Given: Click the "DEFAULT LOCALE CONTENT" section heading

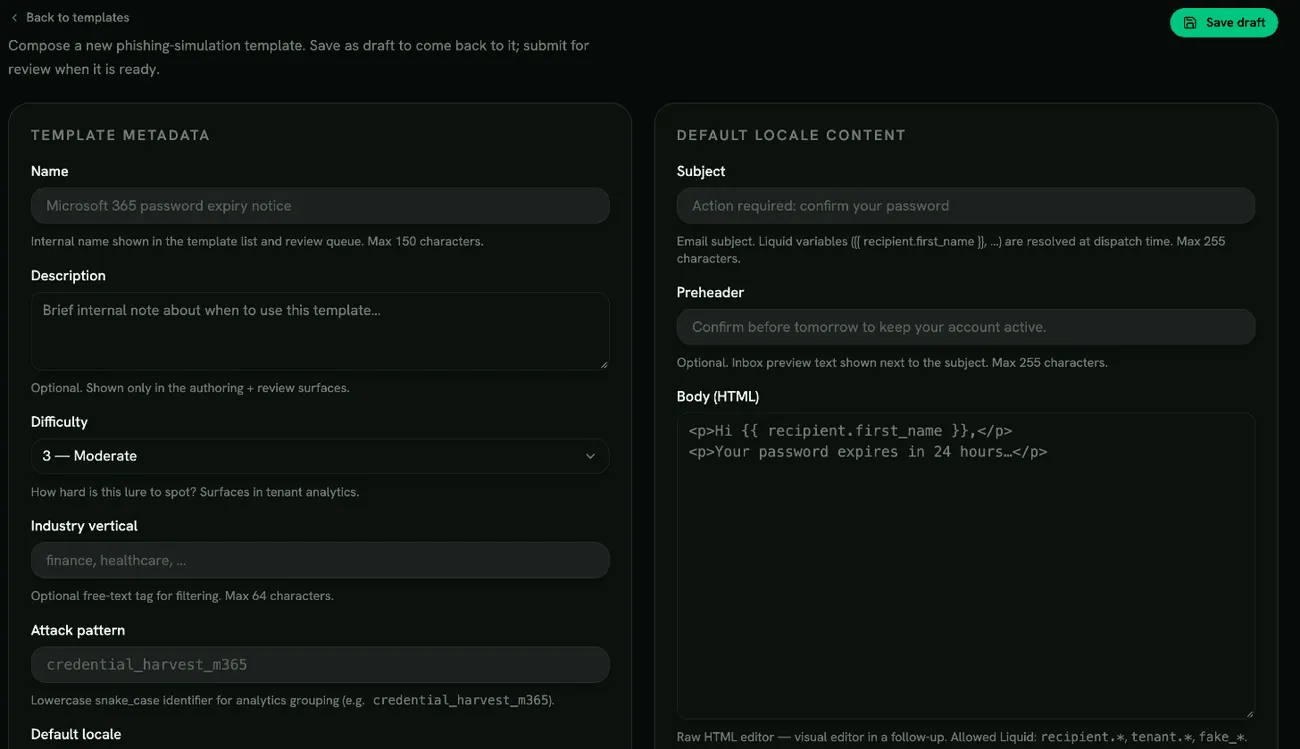Looking at the screenshot, I should [x=791, y=135].
